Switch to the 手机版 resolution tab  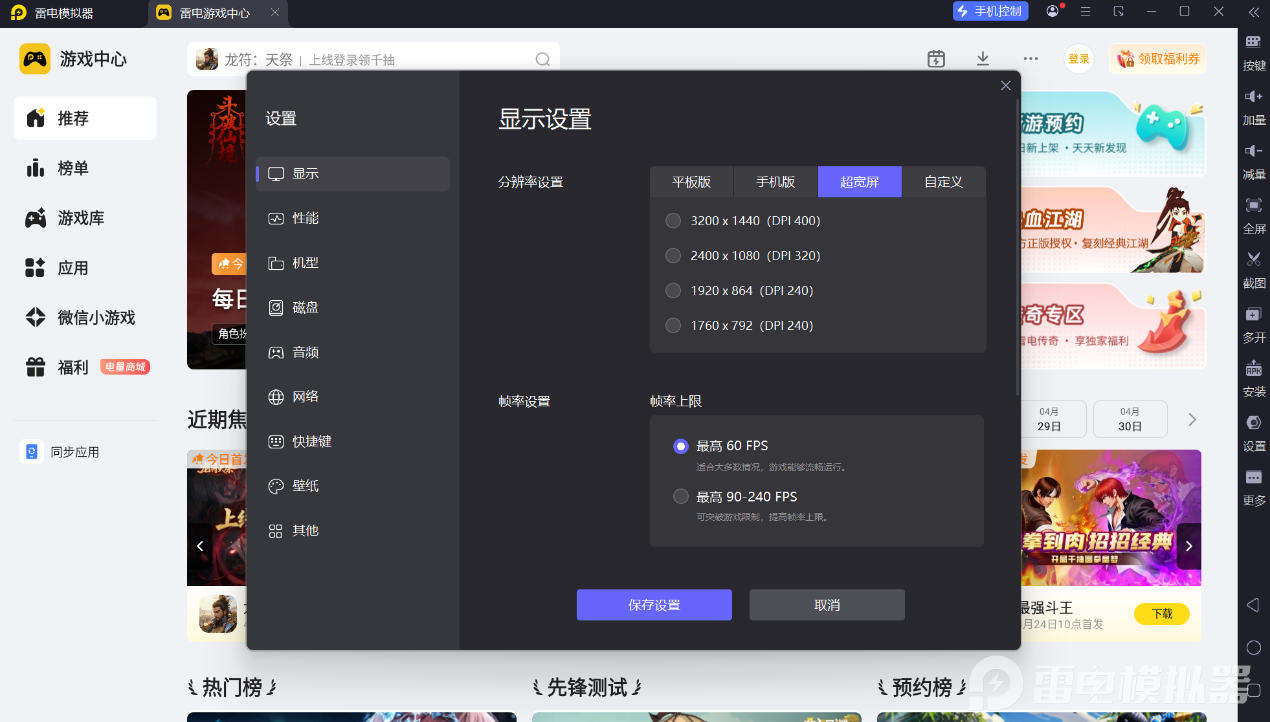pos(776,182)
